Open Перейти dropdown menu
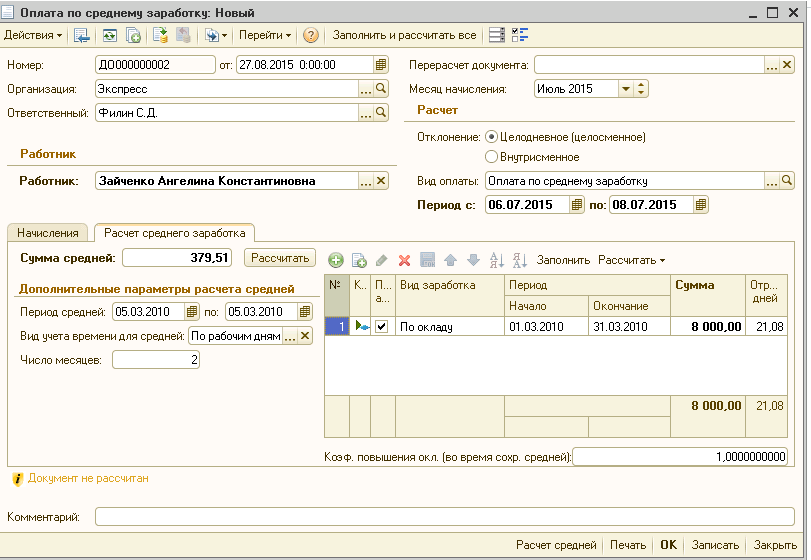811x560 pixels. (x=265, y=35)
